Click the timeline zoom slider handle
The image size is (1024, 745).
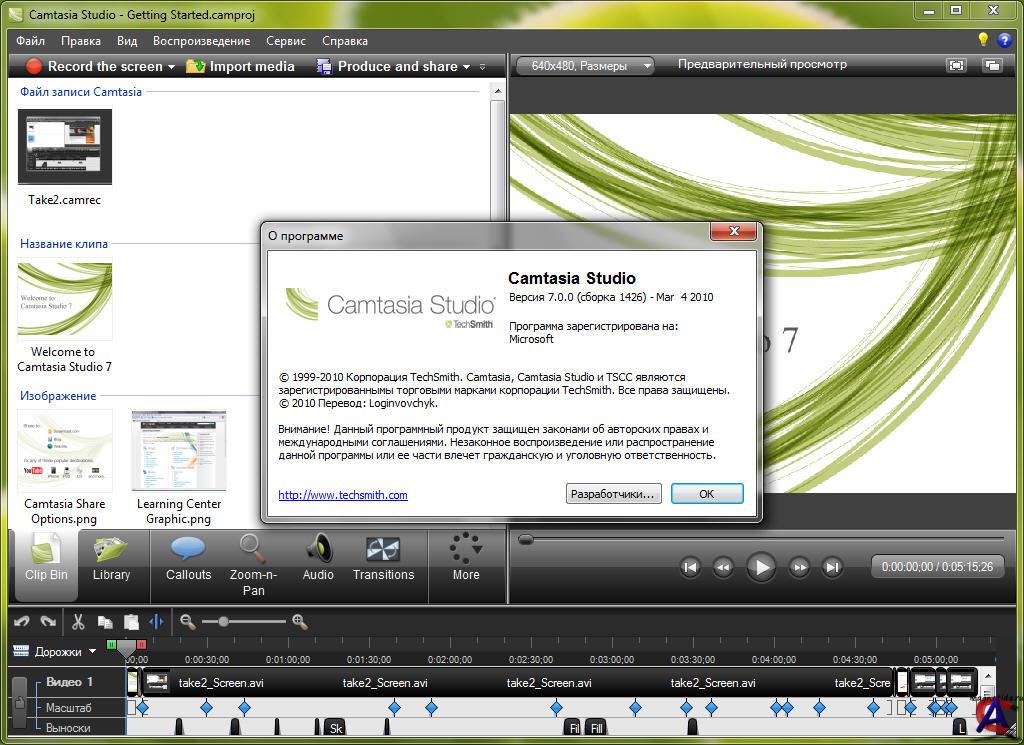pos(223,622)
